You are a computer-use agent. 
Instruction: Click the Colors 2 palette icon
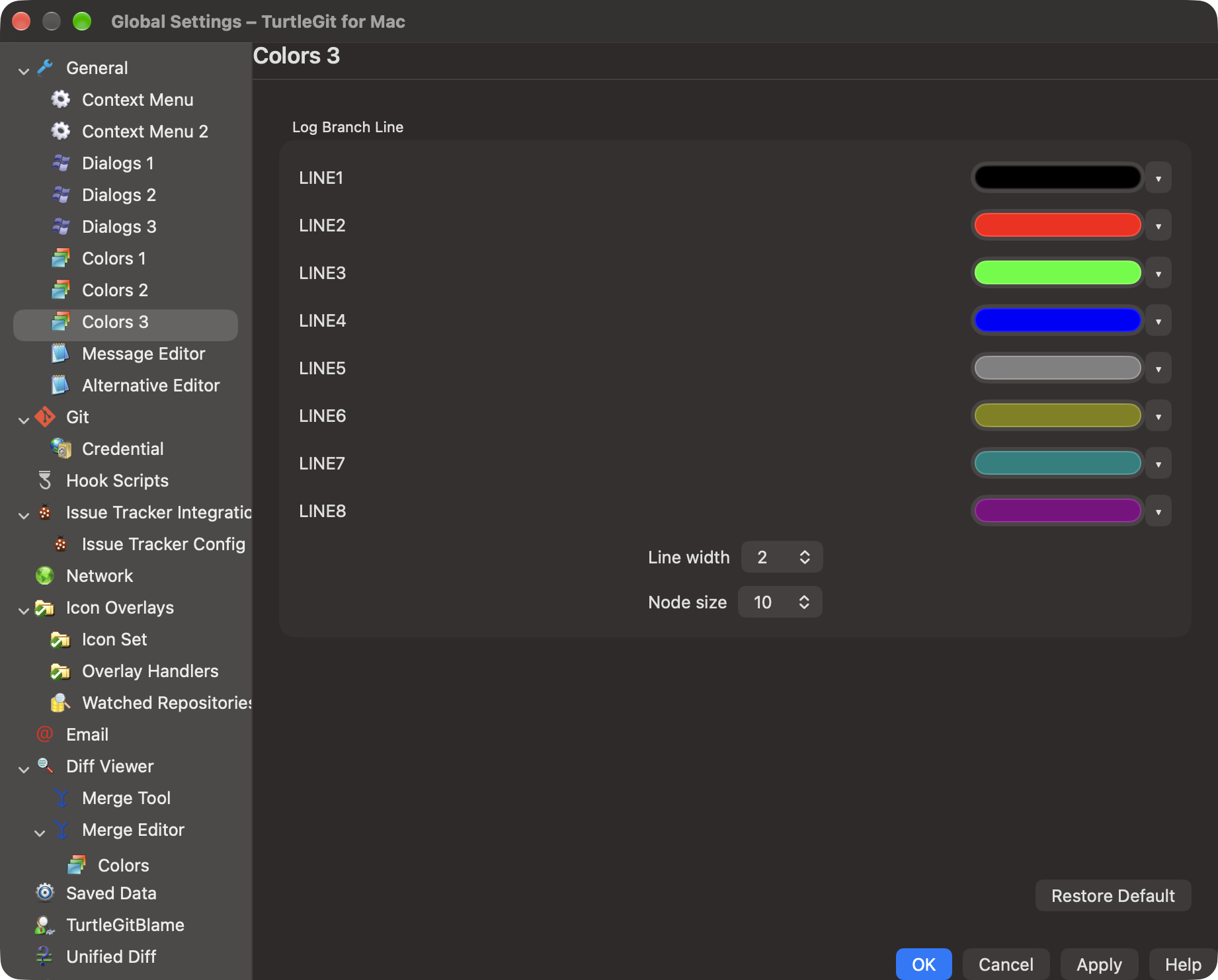tap(61, 290)
